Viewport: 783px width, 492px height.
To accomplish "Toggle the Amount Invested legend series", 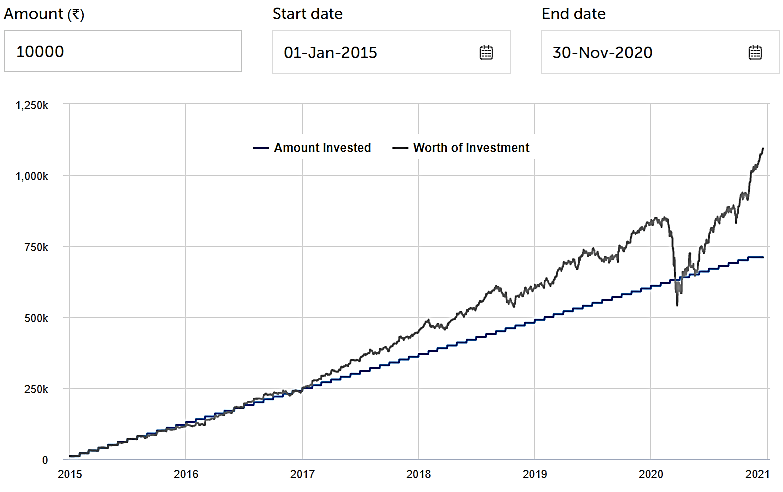I will click(322, 148).
